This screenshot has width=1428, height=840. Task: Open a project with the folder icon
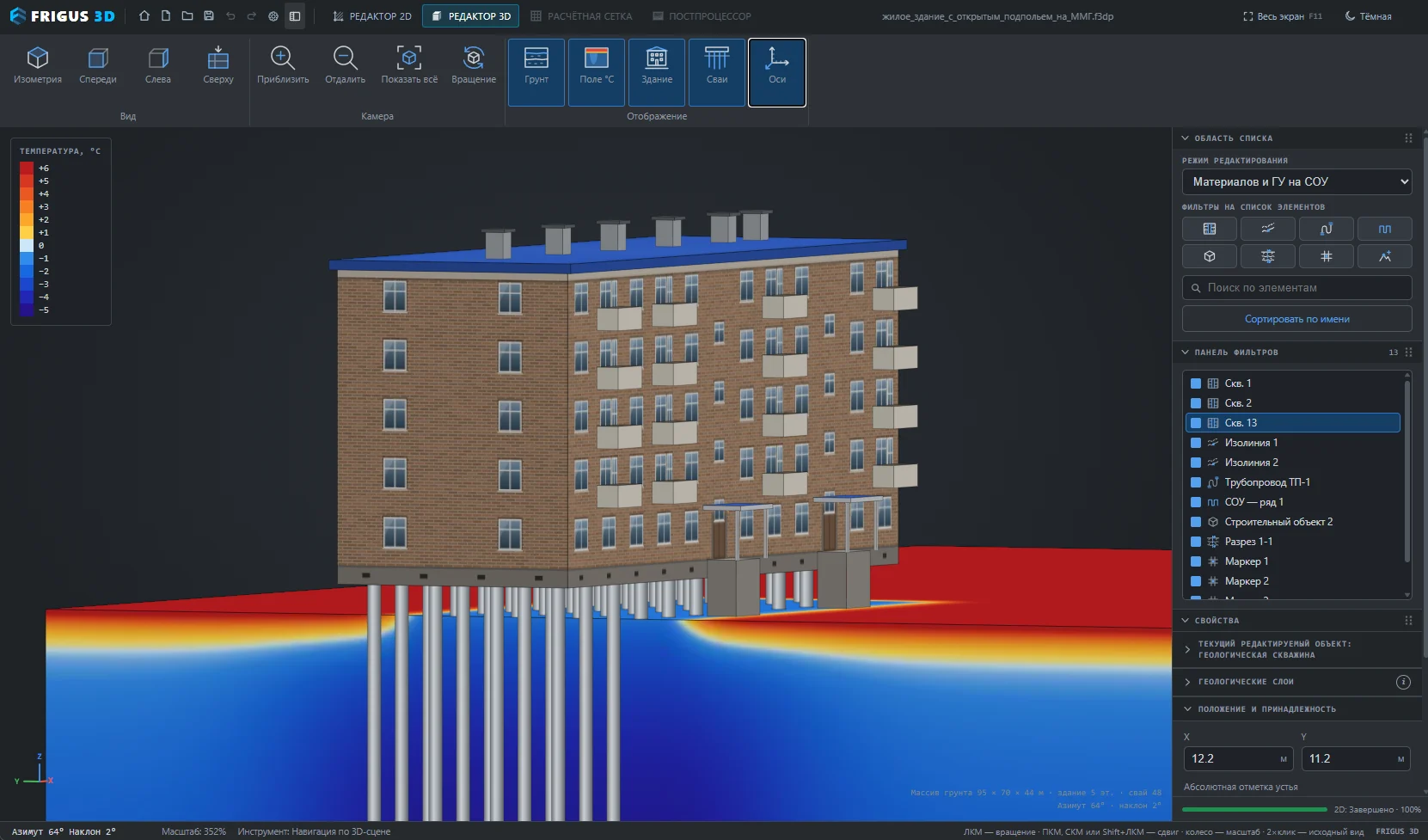[187, 16]
